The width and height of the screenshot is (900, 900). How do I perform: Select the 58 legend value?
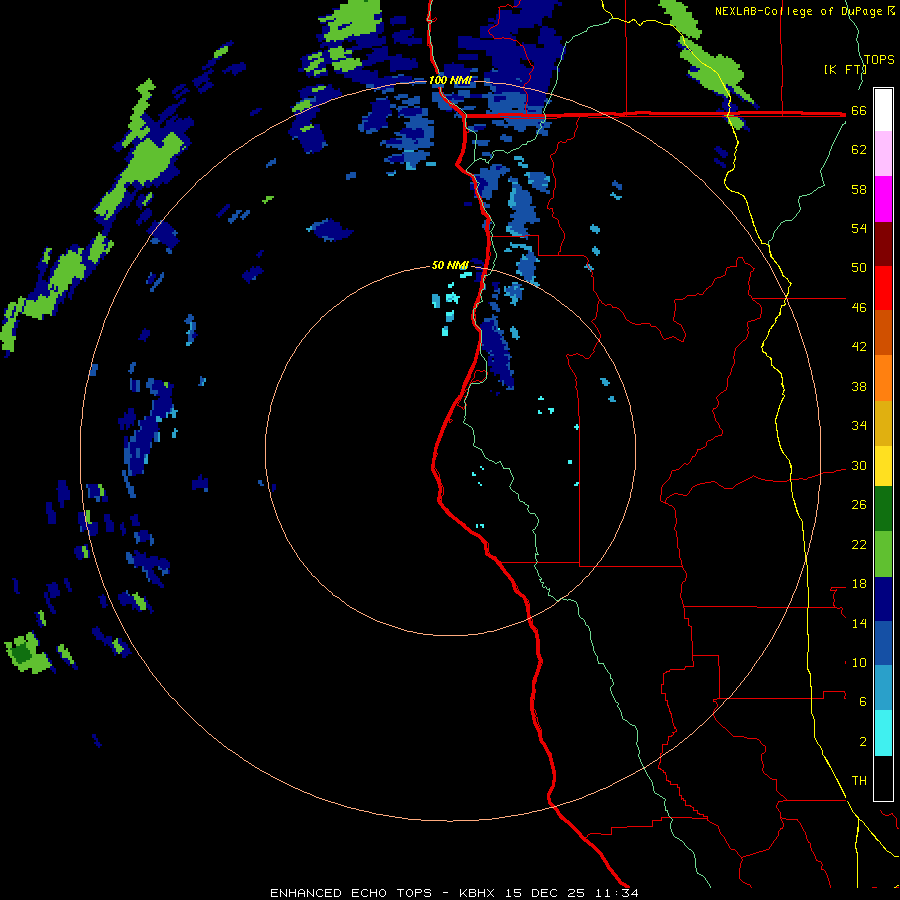point(859,189)
